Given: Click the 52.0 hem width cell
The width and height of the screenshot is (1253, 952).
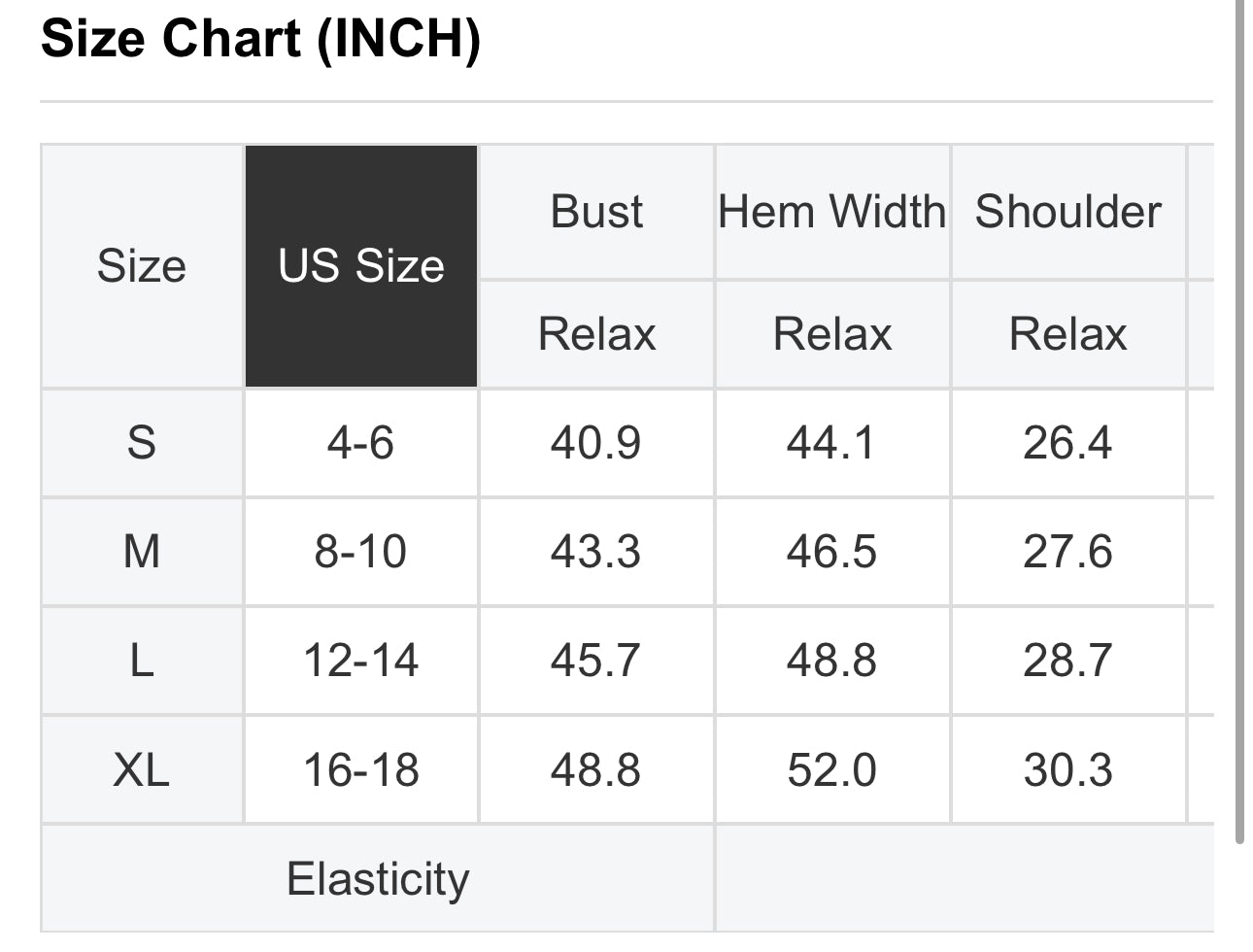Looking at the screenshot, I should [831, 770].
